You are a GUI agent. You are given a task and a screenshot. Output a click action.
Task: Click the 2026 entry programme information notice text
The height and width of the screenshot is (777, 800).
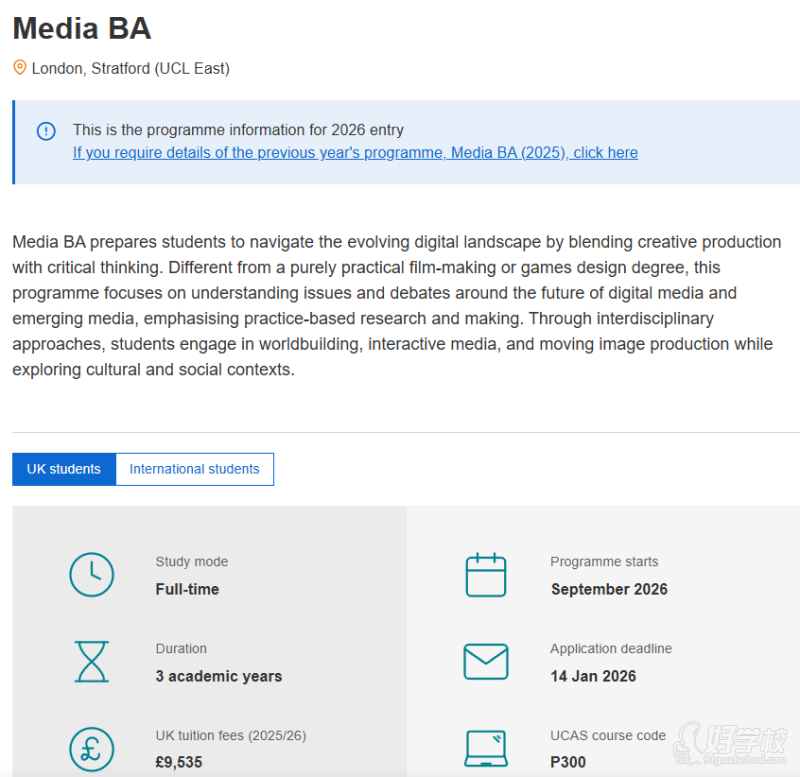click(238, 130)
